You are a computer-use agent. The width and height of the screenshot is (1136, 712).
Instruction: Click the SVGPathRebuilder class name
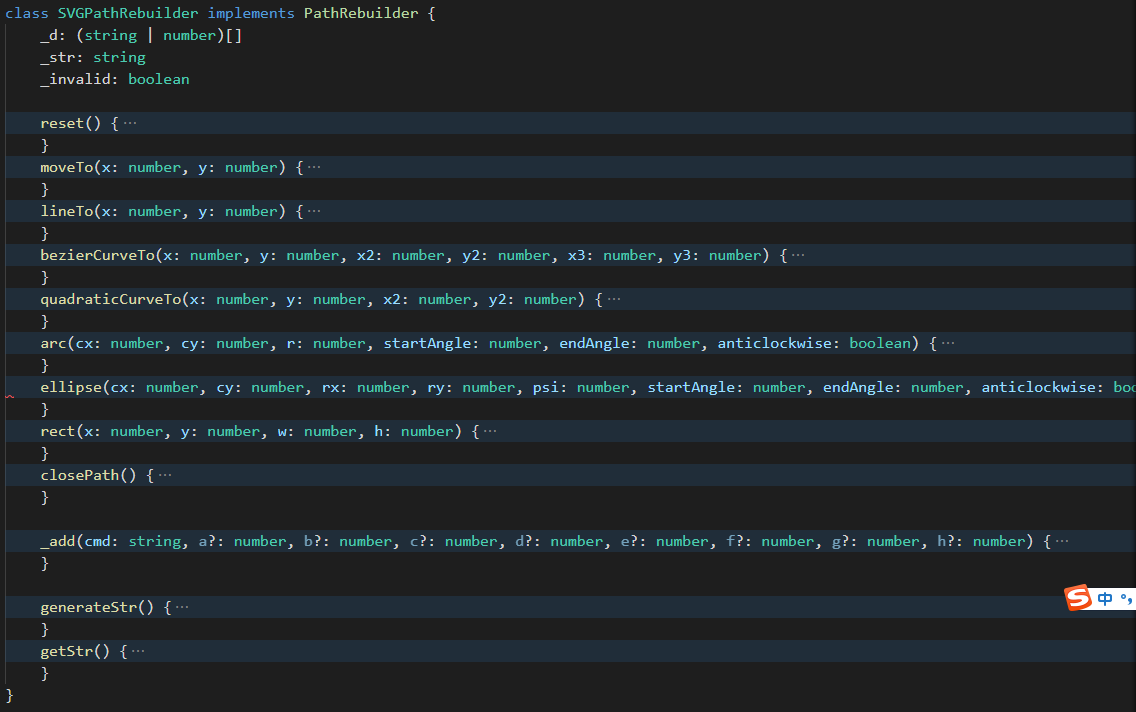(x=127, y=13)
